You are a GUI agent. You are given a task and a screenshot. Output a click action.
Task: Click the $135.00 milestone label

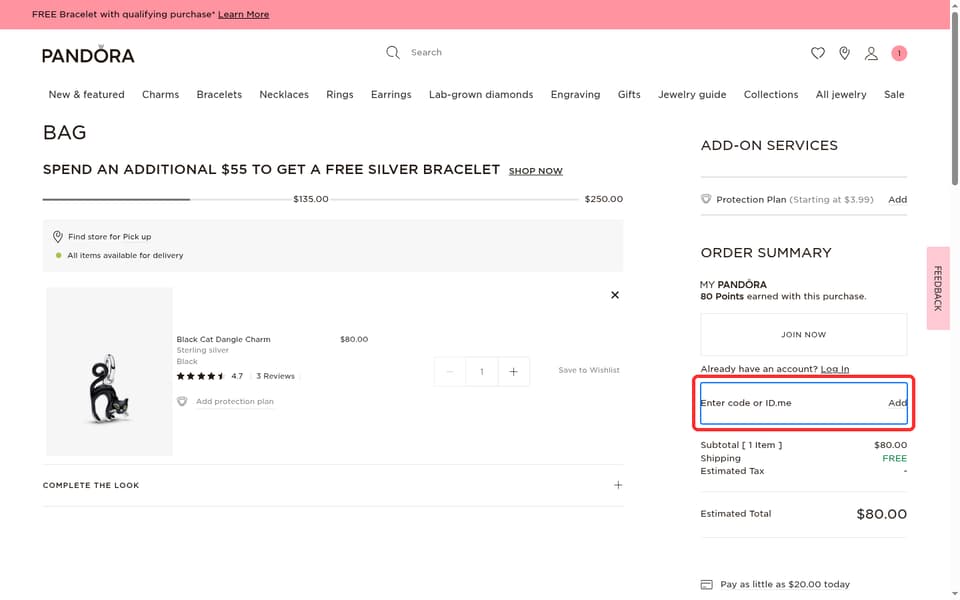coord(311,199)
